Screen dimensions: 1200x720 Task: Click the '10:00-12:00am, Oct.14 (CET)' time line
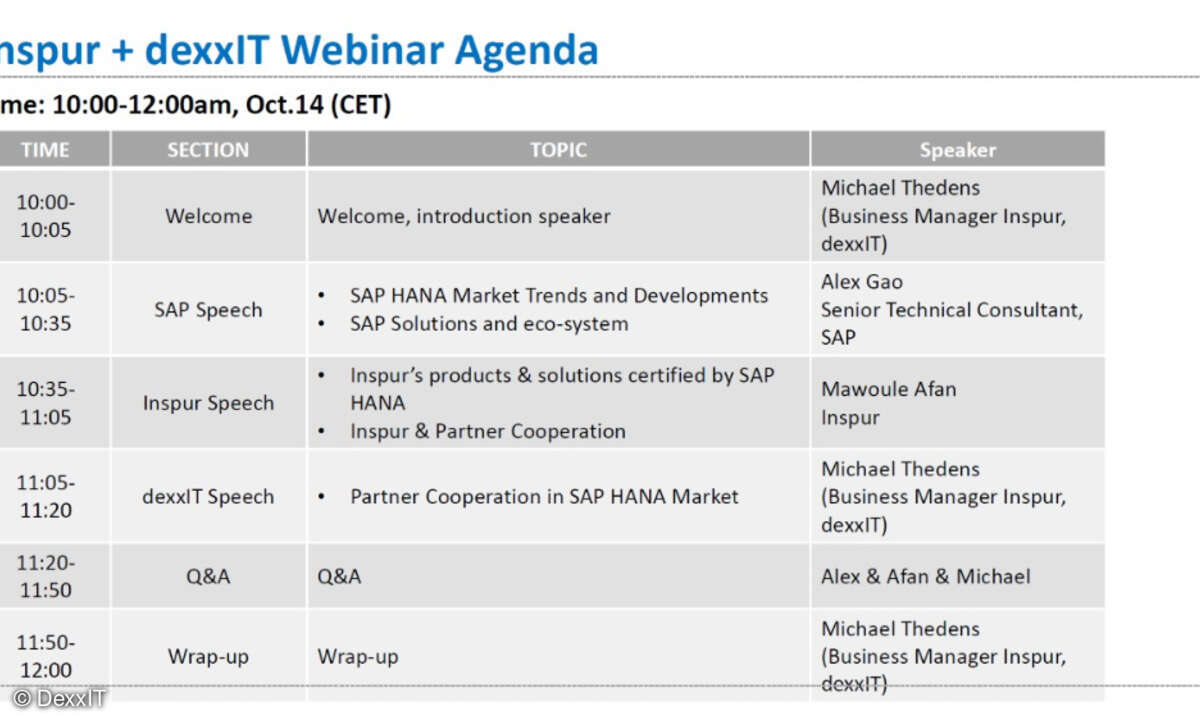coord(196,104)
